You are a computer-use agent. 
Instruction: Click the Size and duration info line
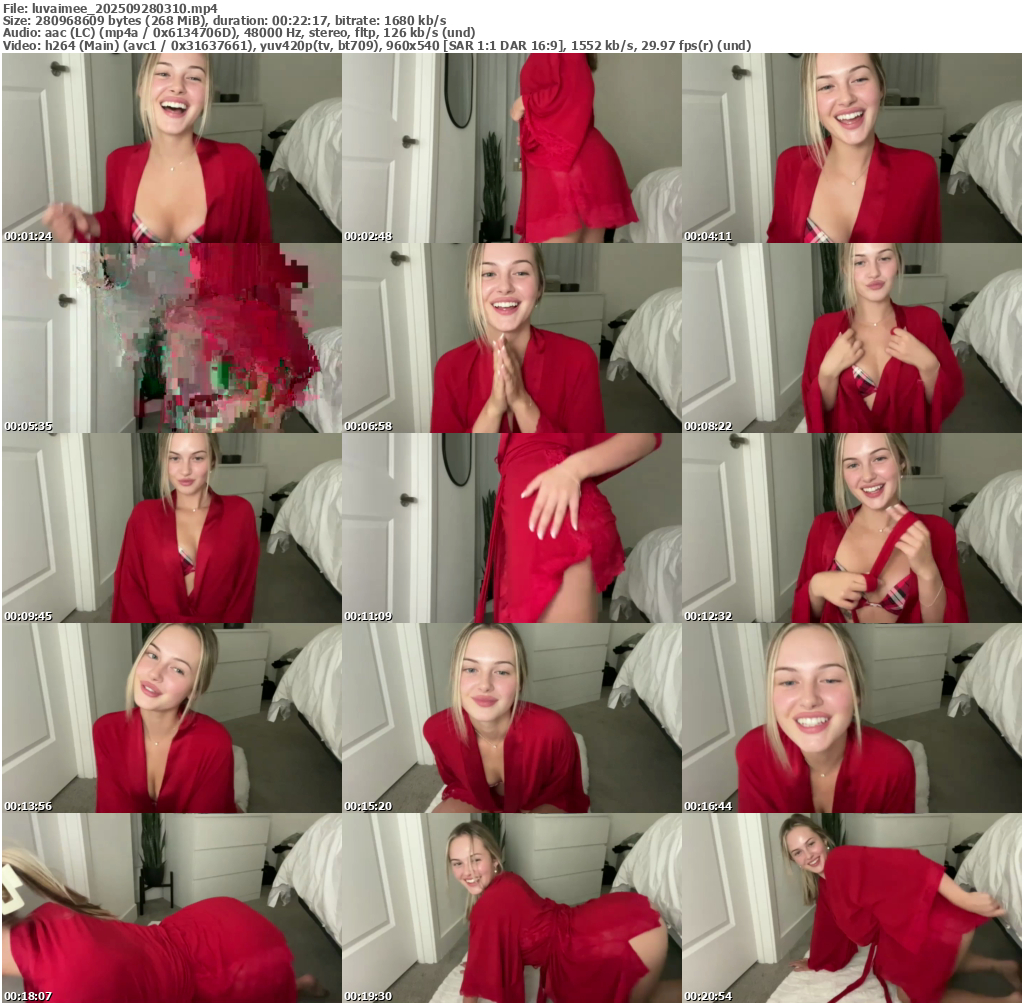[225, 20]
